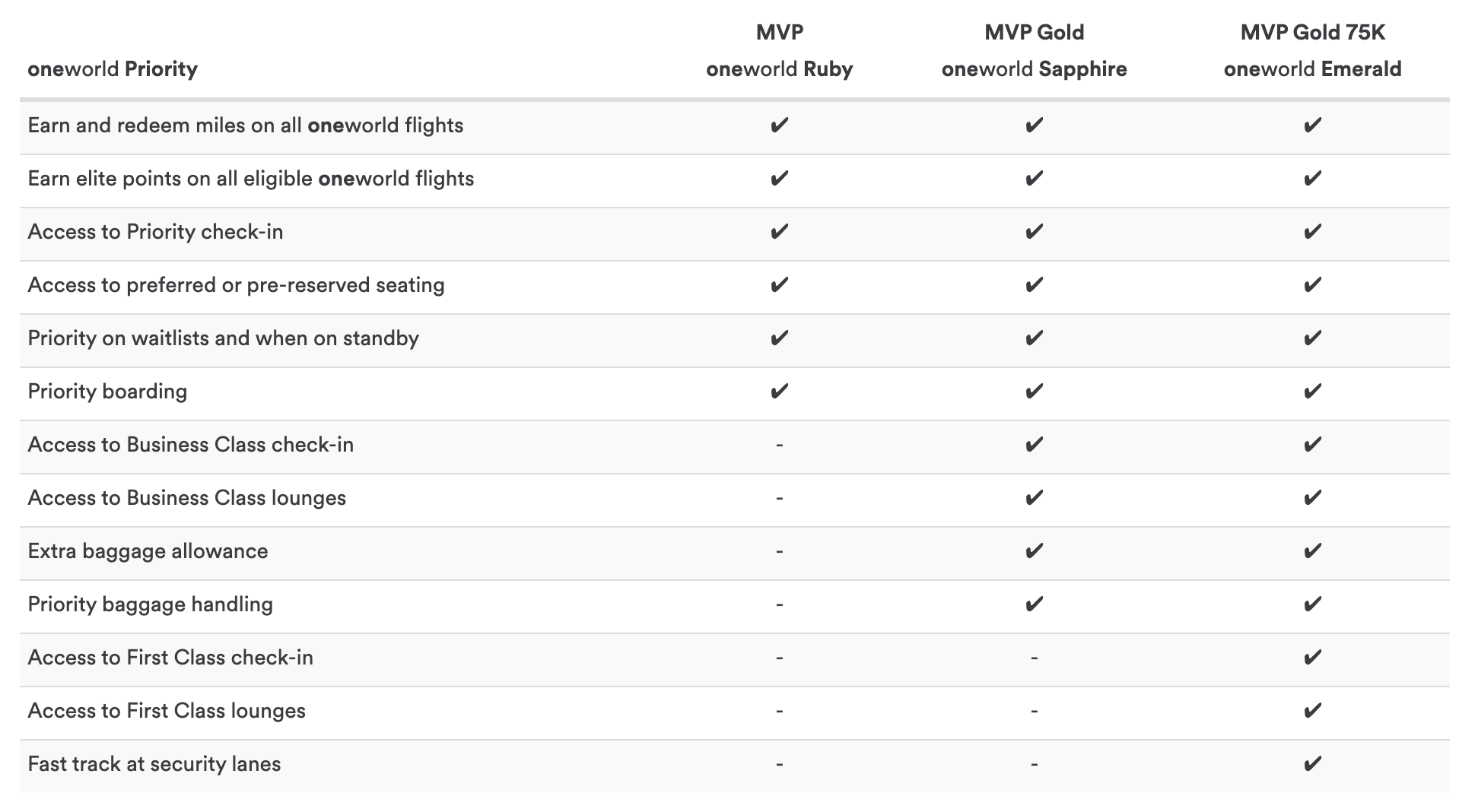Click the MVP oneworld Ruby column header
Screen dimensions: 1459x812
[779, 51]
